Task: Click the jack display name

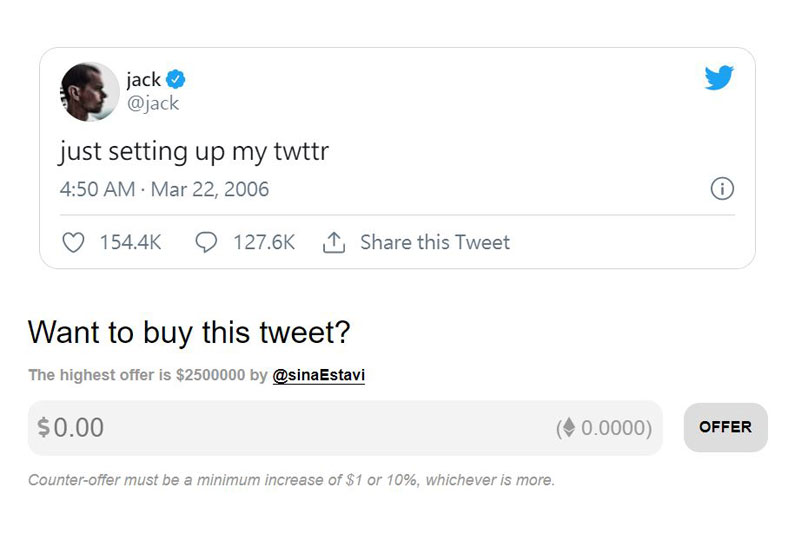Action: (x=143, y=80)
